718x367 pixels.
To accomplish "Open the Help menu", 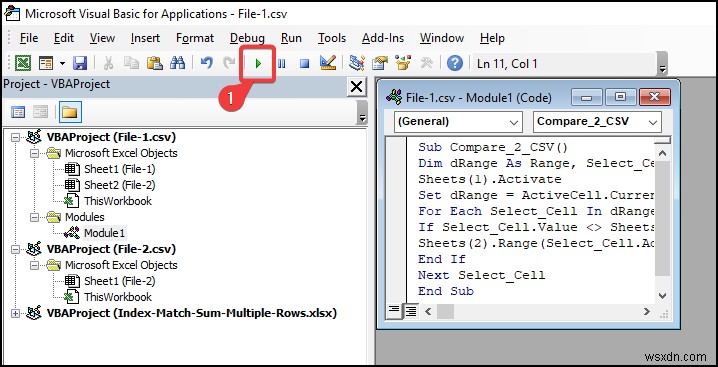I will (x=492, y=38).
